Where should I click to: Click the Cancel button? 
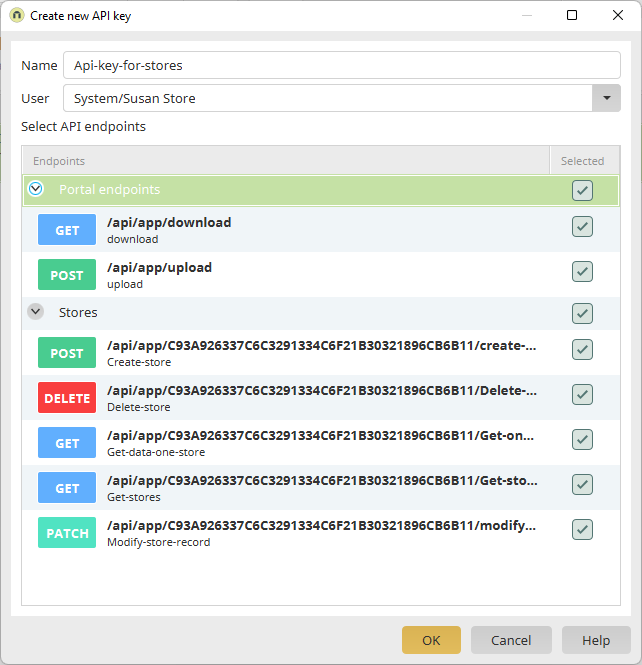[511, 640]
